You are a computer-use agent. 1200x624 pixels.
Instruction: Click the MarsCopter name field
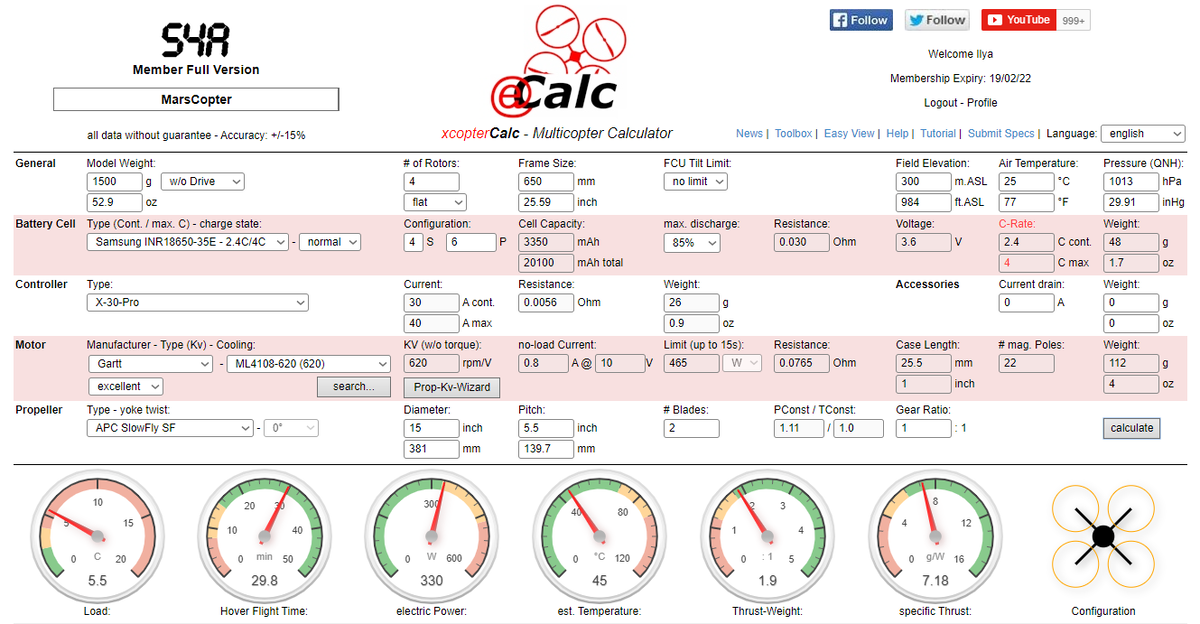point(196,100)
